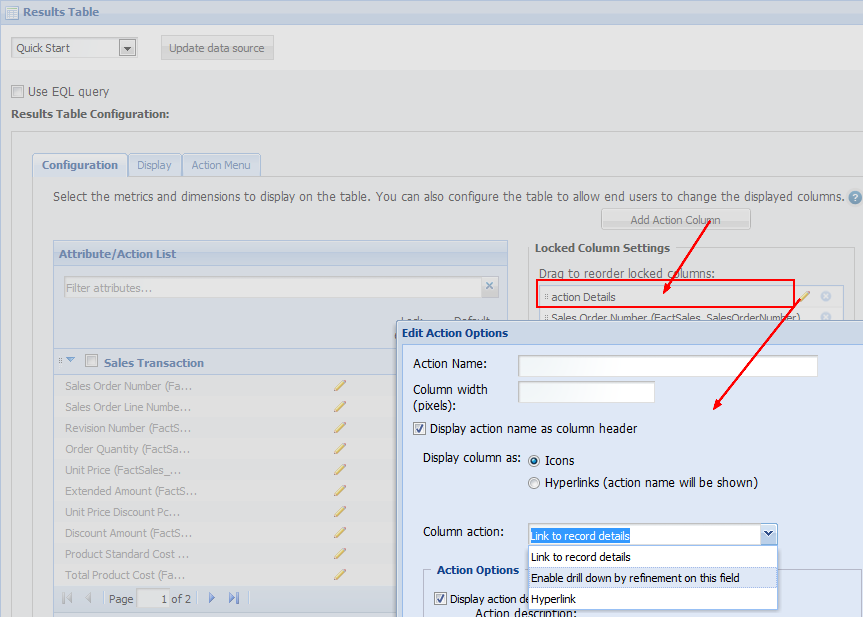Select the Hyperlinks display option

[534, 483]
